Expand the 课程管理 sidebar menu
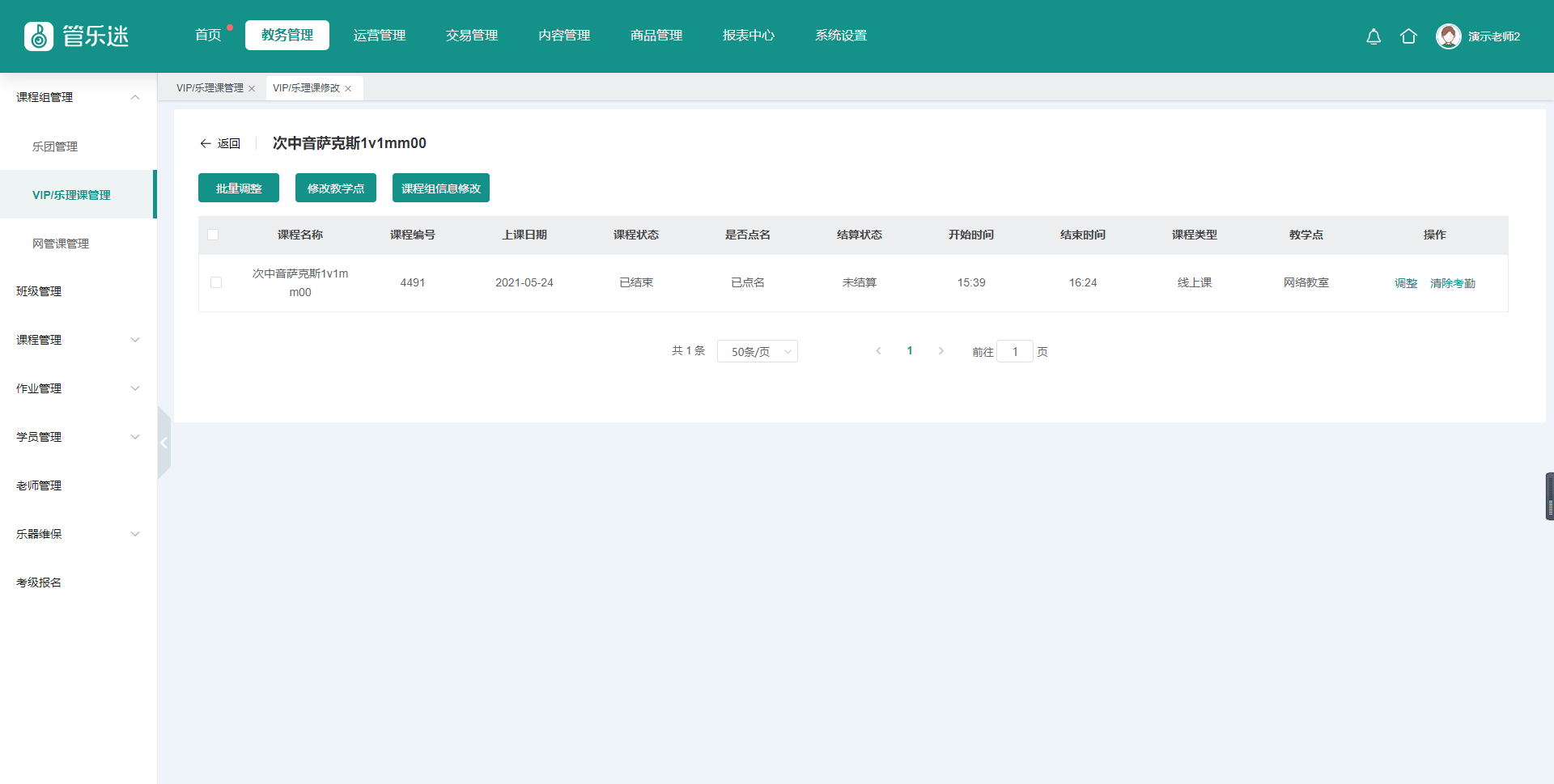The image size is (1554, 784). (x=135, y=340)
